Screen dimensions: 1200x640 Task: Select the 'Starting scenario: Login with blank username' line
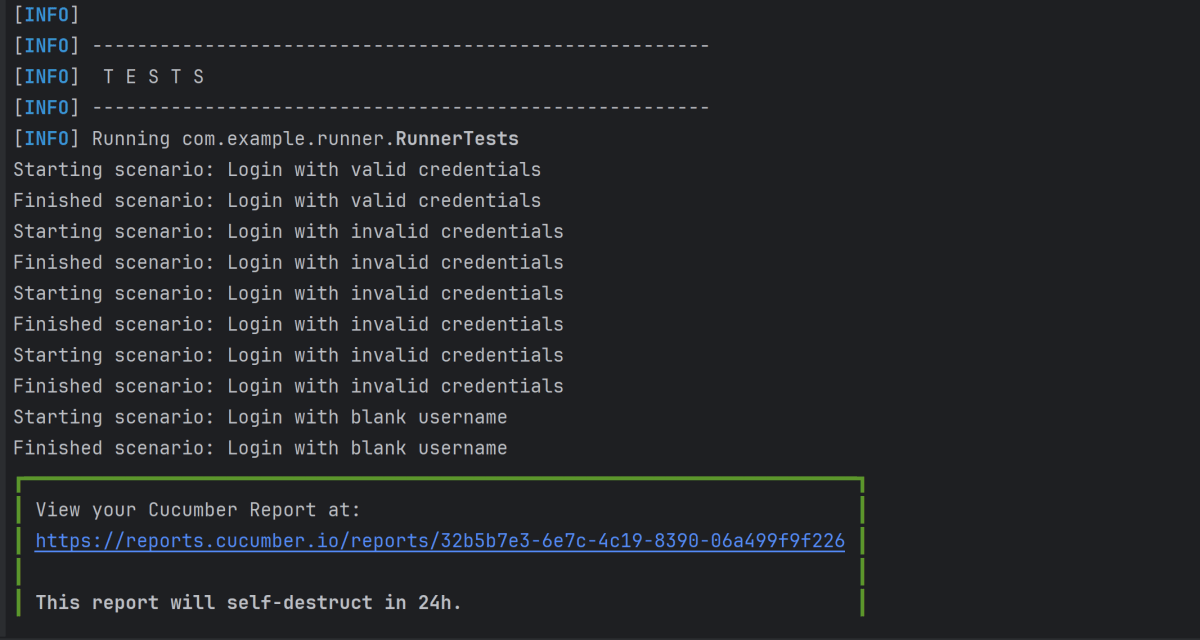pos(260,417)
